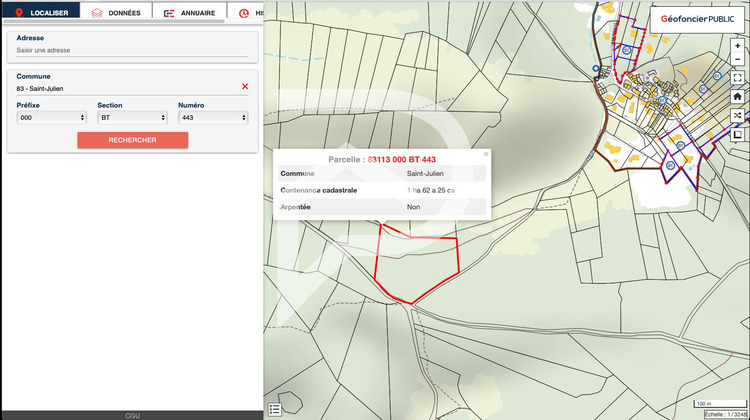The width and height of the screenshot is (750, 420).
Task: Open the CGU link at bottom
Action: point(132,415)
